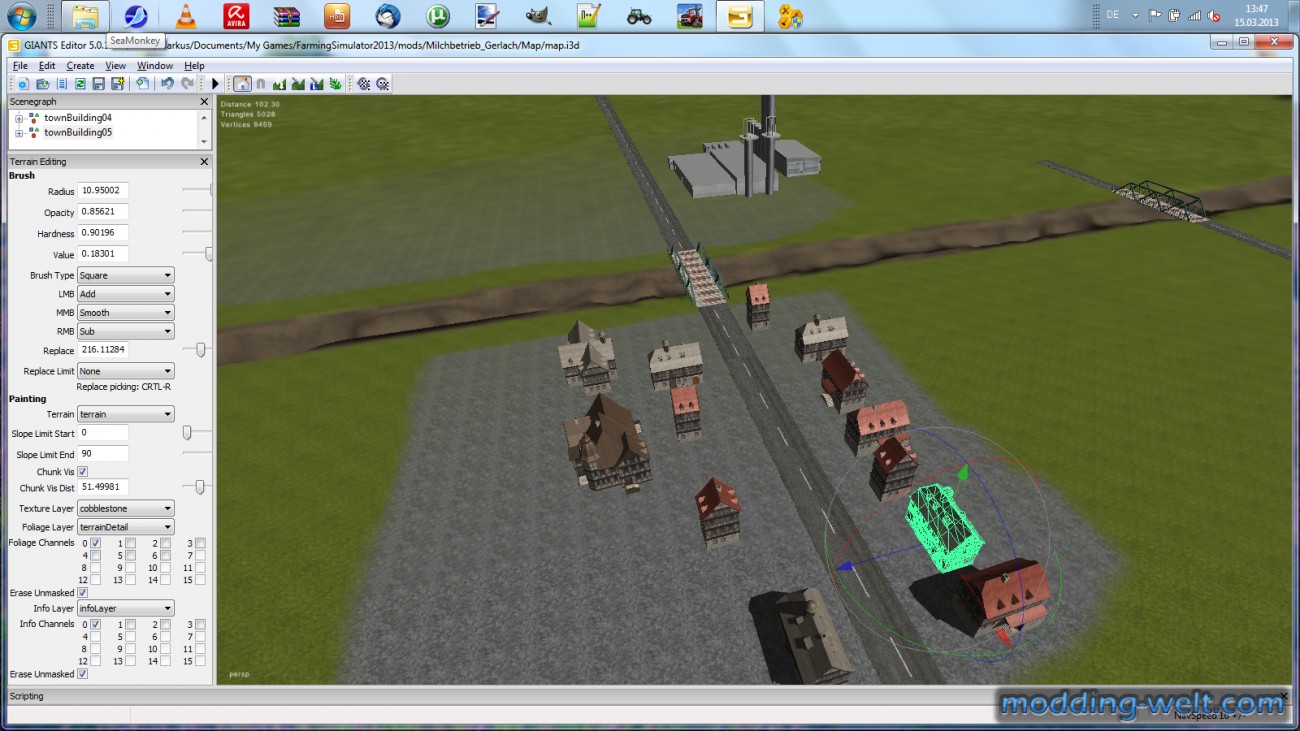This screenshot has width=1300, height=731.
Task: Open the View menu
Action: click(x=116, y=66)
